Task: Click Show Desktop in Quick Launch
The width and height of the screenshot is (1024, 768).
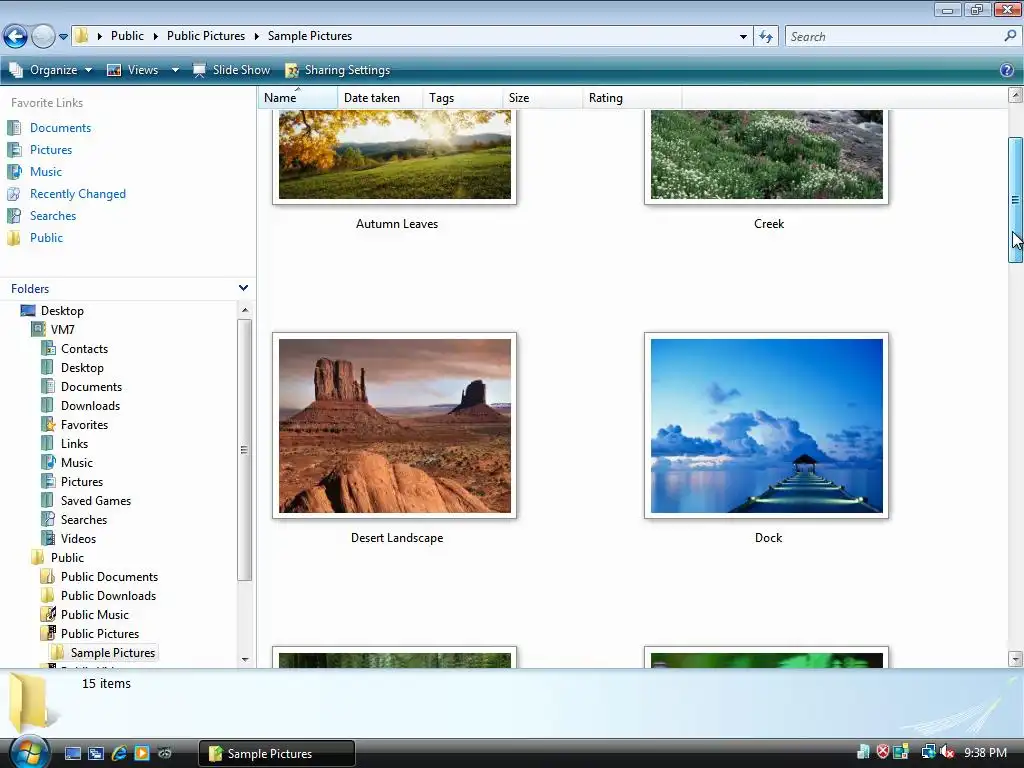Action: 72,754
